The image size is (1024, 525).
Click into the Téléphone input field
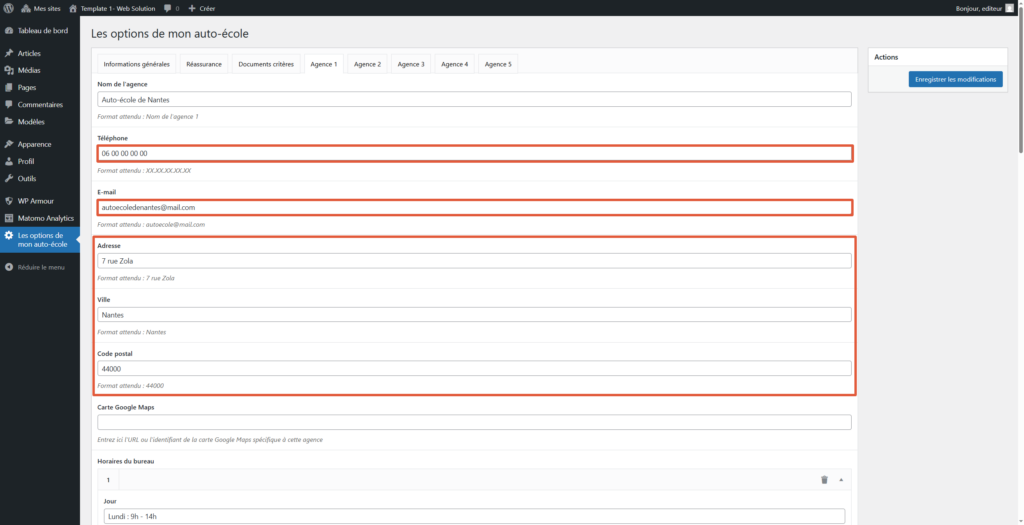coord(475,153)
